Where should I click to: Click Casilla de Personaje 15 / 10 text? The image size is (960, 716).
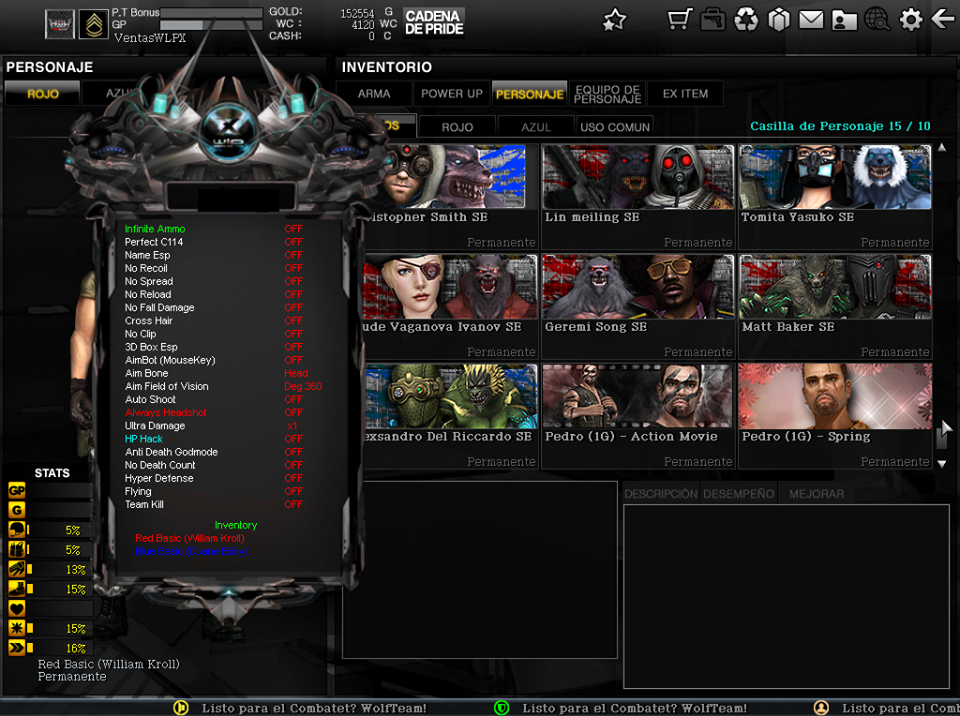pyautogui.click(x=840, y=126)
